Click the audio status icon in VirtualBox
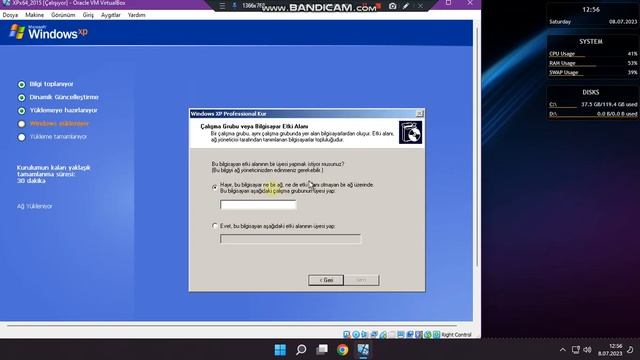The image size is (640, 360). point(364,335)
